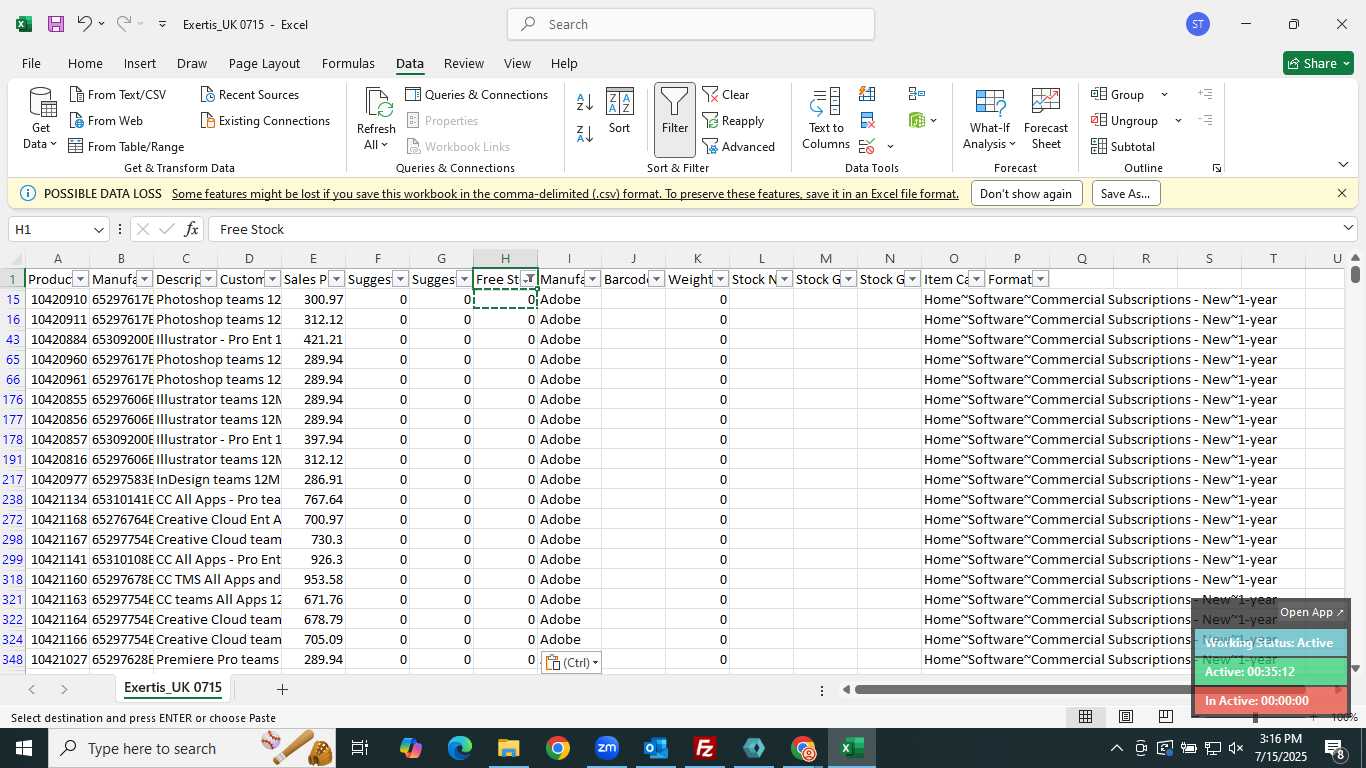This screenshot has height=768, width=1366.
Task: Open the Outline dialog launcher
Action: [1217, 168]
